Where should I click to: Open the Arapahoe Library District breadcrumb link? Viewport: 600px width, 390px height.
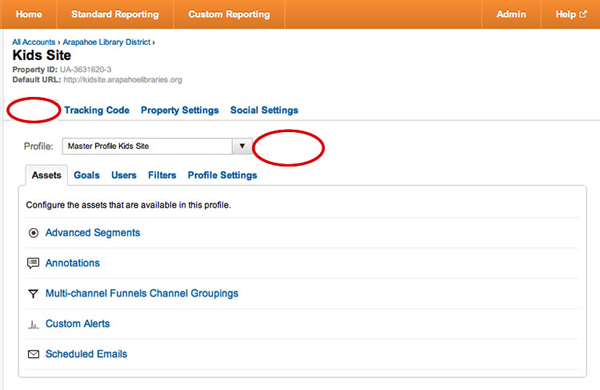click(106, 42)
